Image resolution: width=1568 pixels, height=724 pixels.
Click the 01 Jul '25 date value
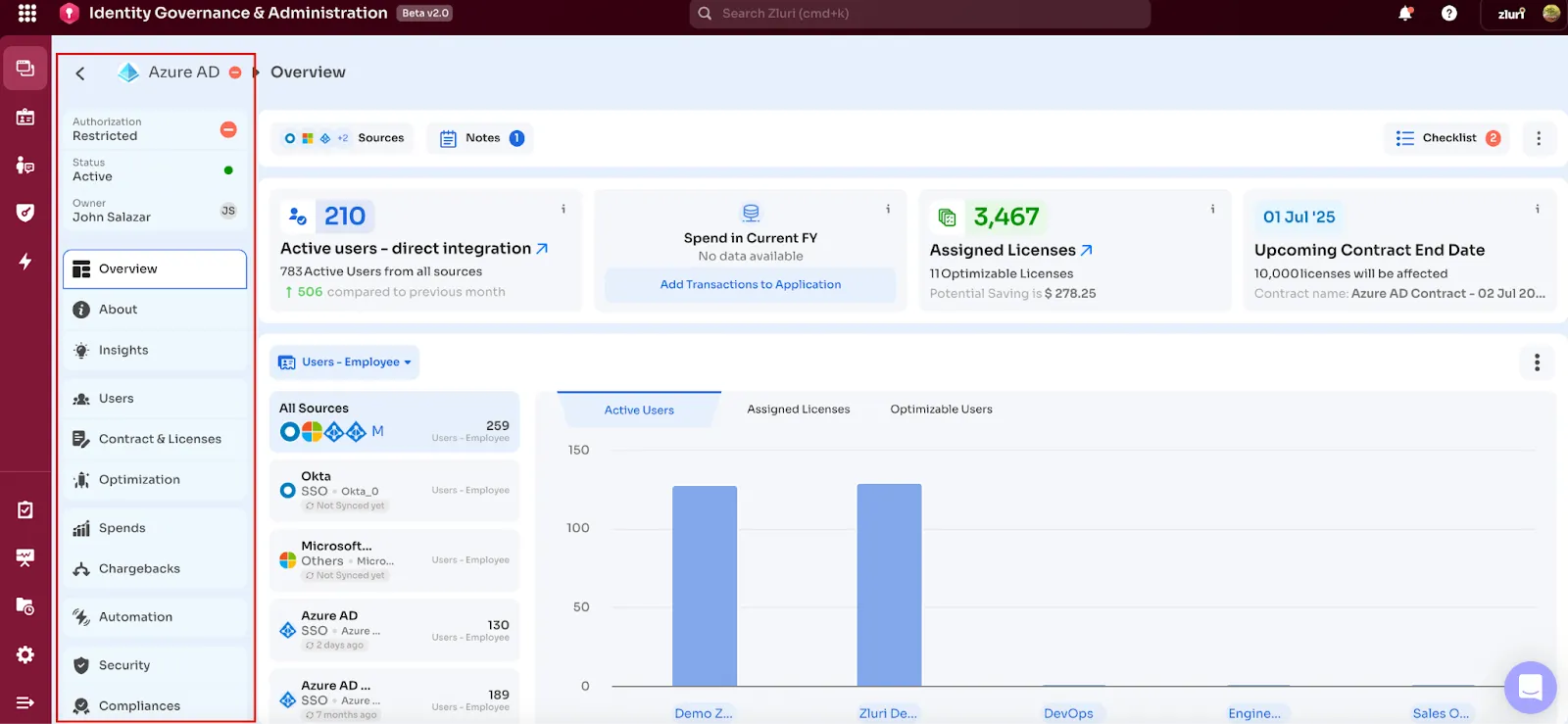(x=1298, y=217)
